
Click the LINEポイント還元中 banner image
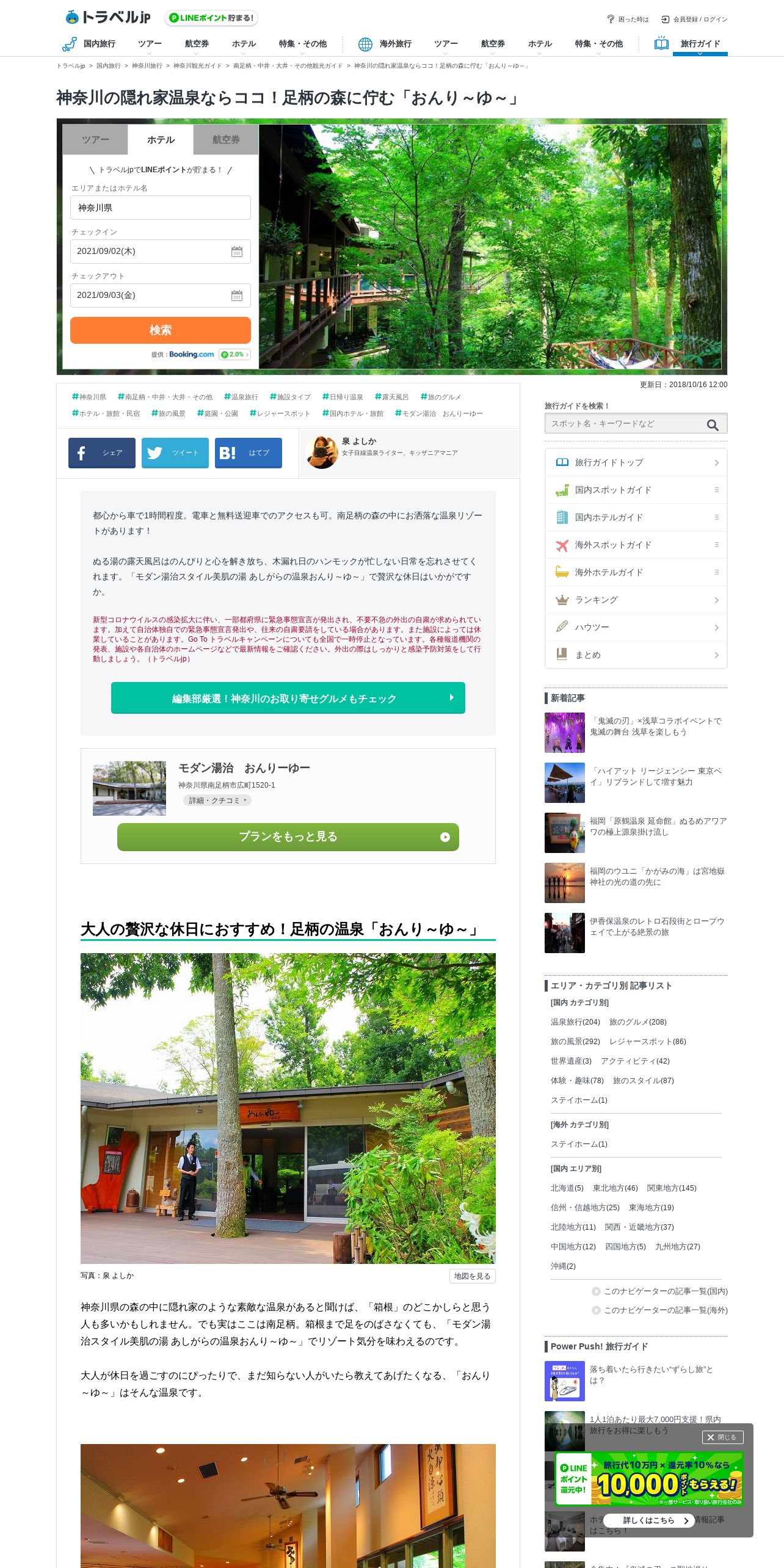649,1479
